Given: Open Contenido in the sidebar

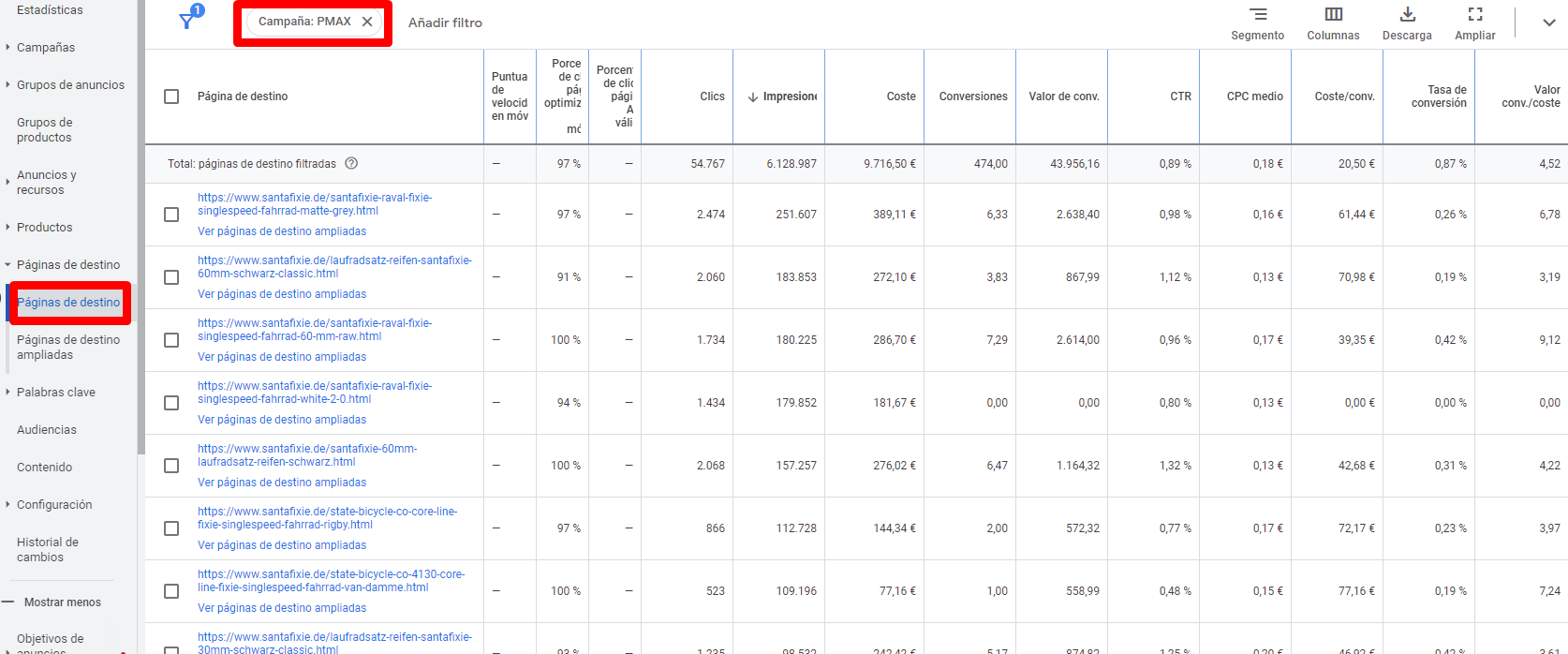Looking at the screenshot, I should [44, 468].
